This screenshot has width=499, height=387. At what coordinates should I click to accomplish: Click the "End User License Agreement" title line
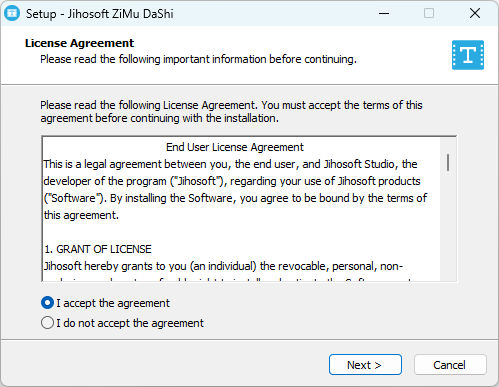[x=235, y=147]
